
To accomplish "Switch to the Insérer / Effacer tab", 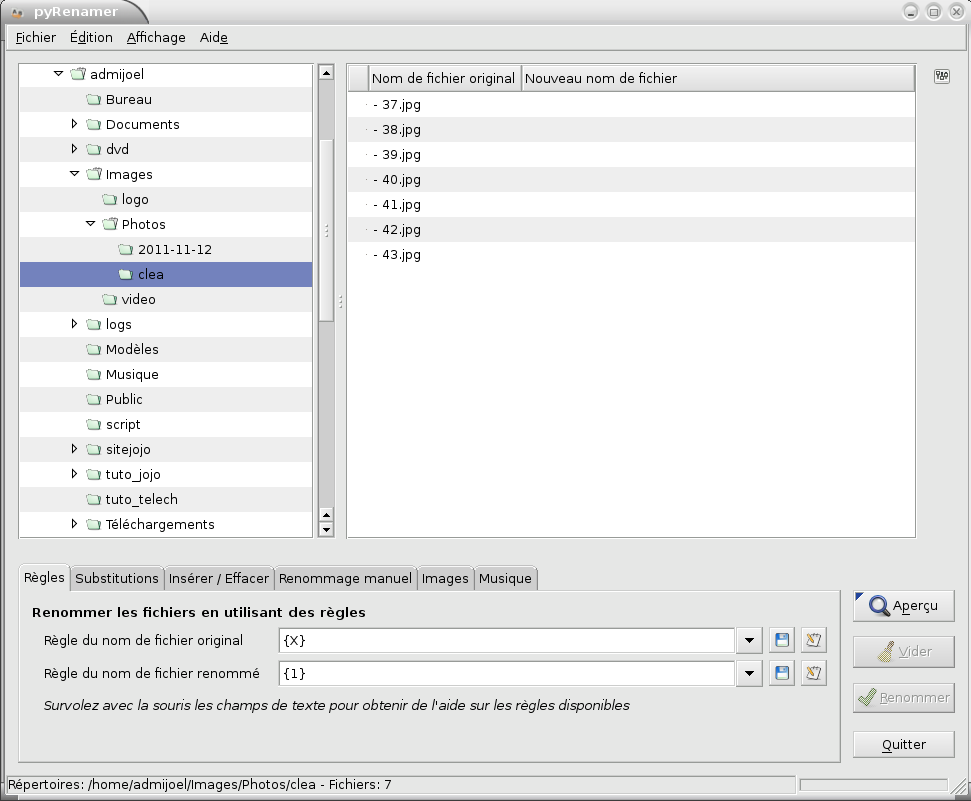I will (218, 578).
